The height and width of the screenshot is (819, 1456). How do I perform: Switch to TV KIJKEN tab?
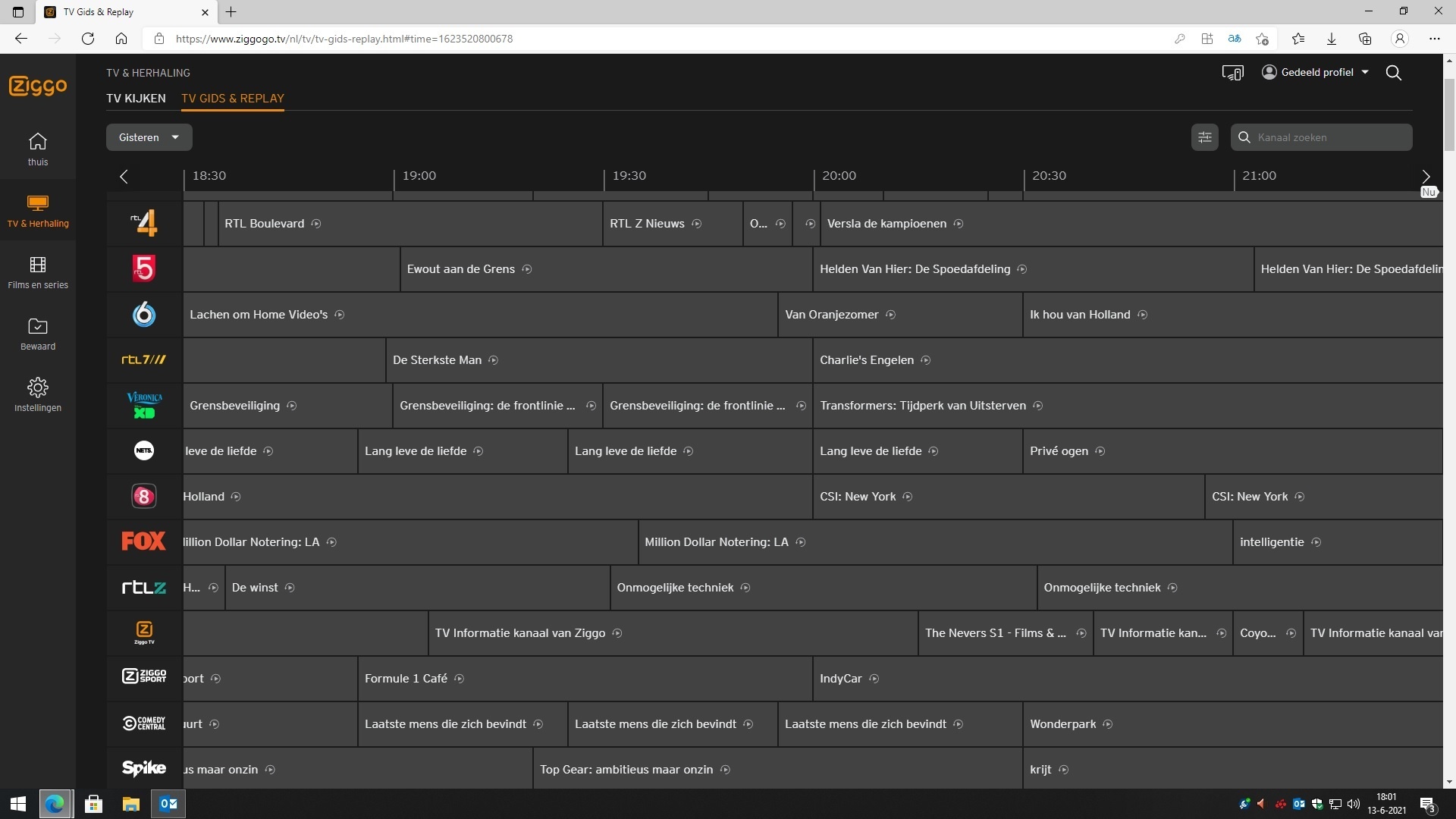[136, 99]
